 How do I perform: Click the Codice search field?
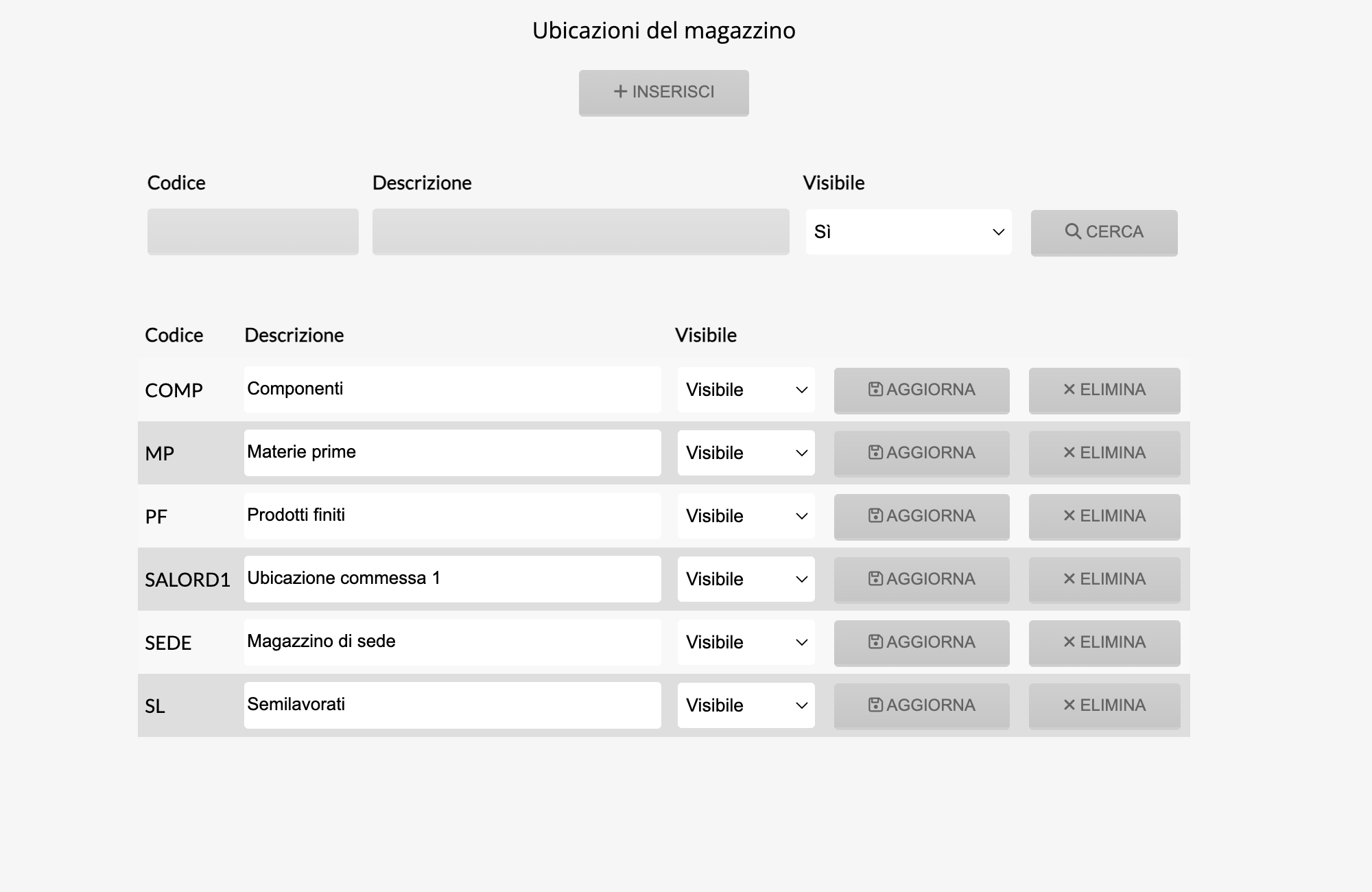252,232
